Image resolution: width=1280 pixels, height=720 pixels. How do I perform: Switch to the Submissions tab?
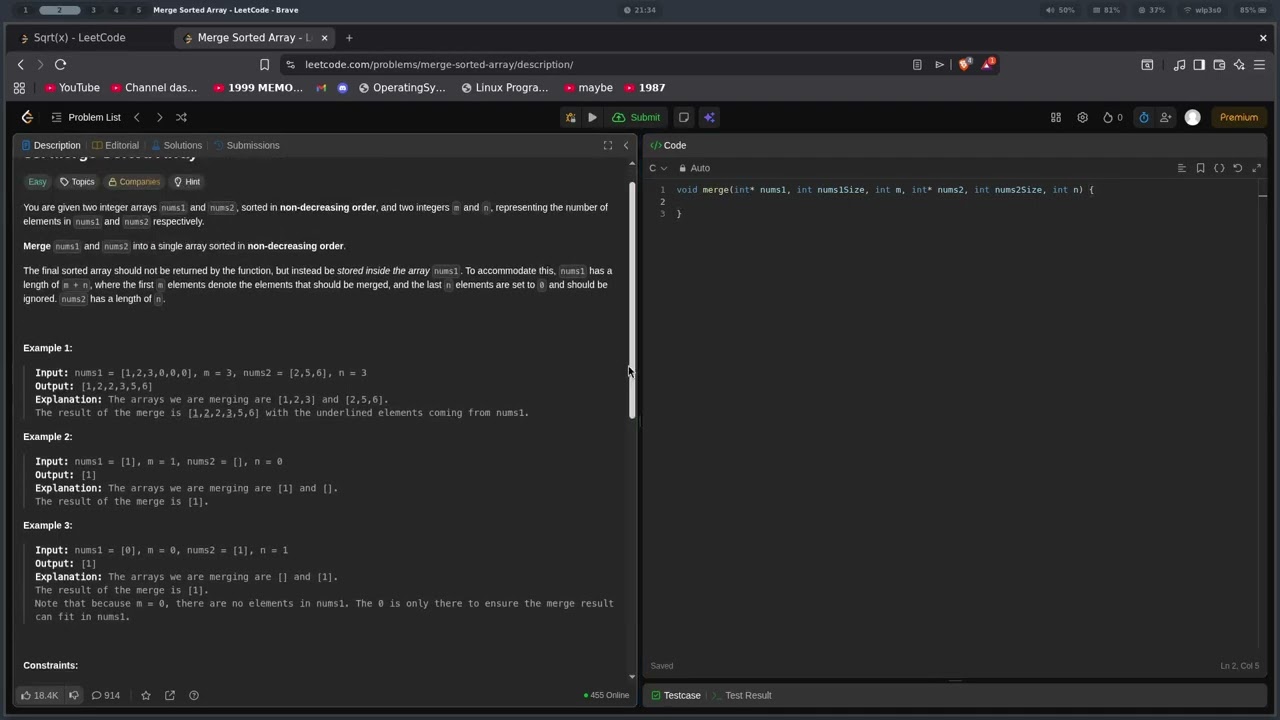point(246,145)
